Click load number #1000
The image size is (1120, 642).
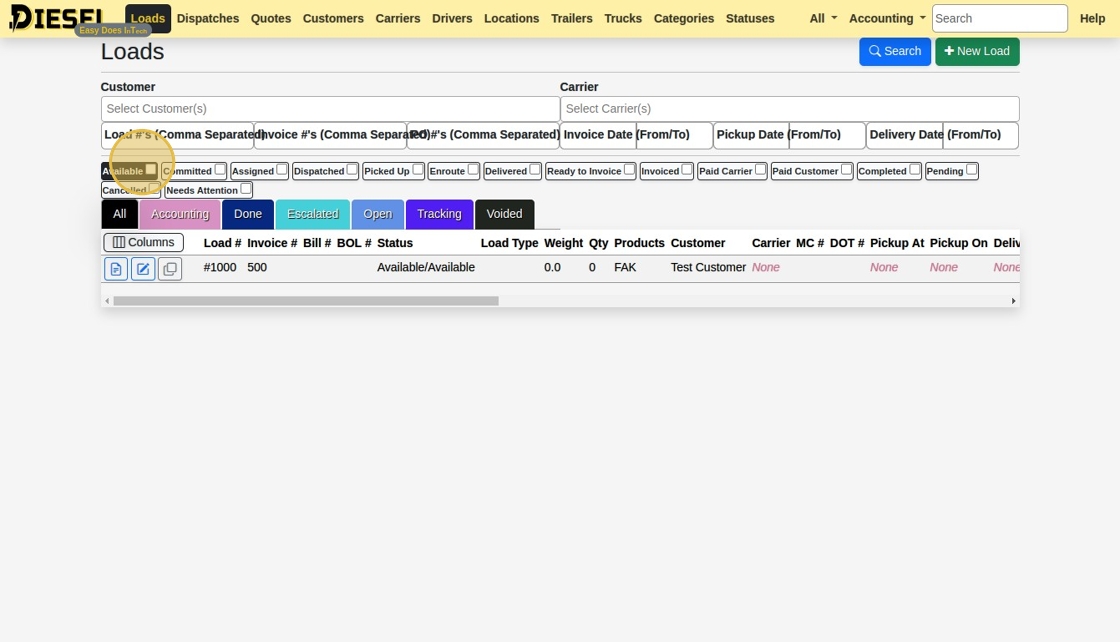pos(220,267)
